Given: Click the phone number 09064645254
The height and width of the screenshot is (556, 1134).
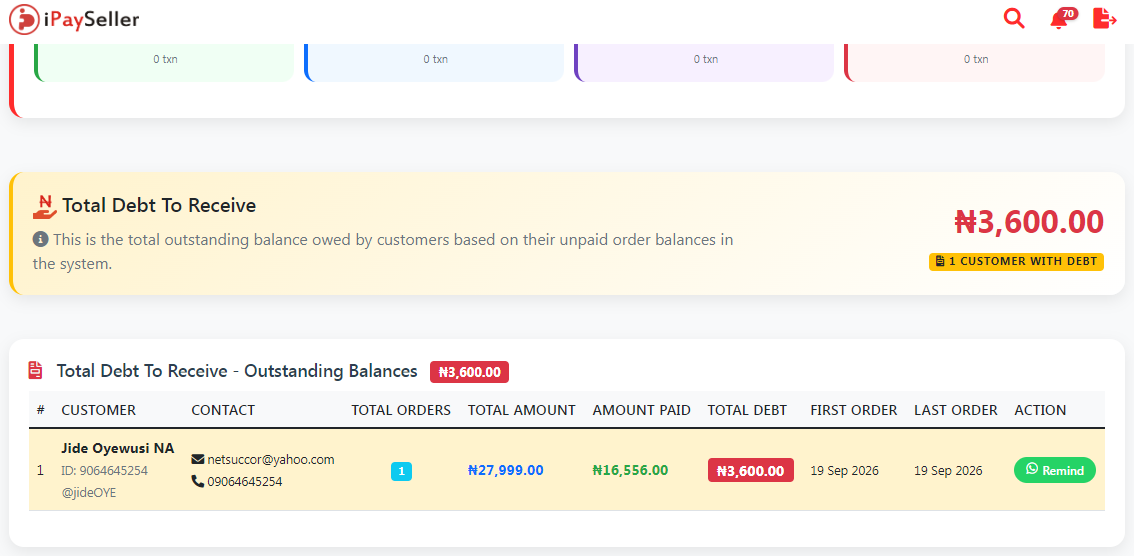Looking at the screenshot, I should 244,481.
